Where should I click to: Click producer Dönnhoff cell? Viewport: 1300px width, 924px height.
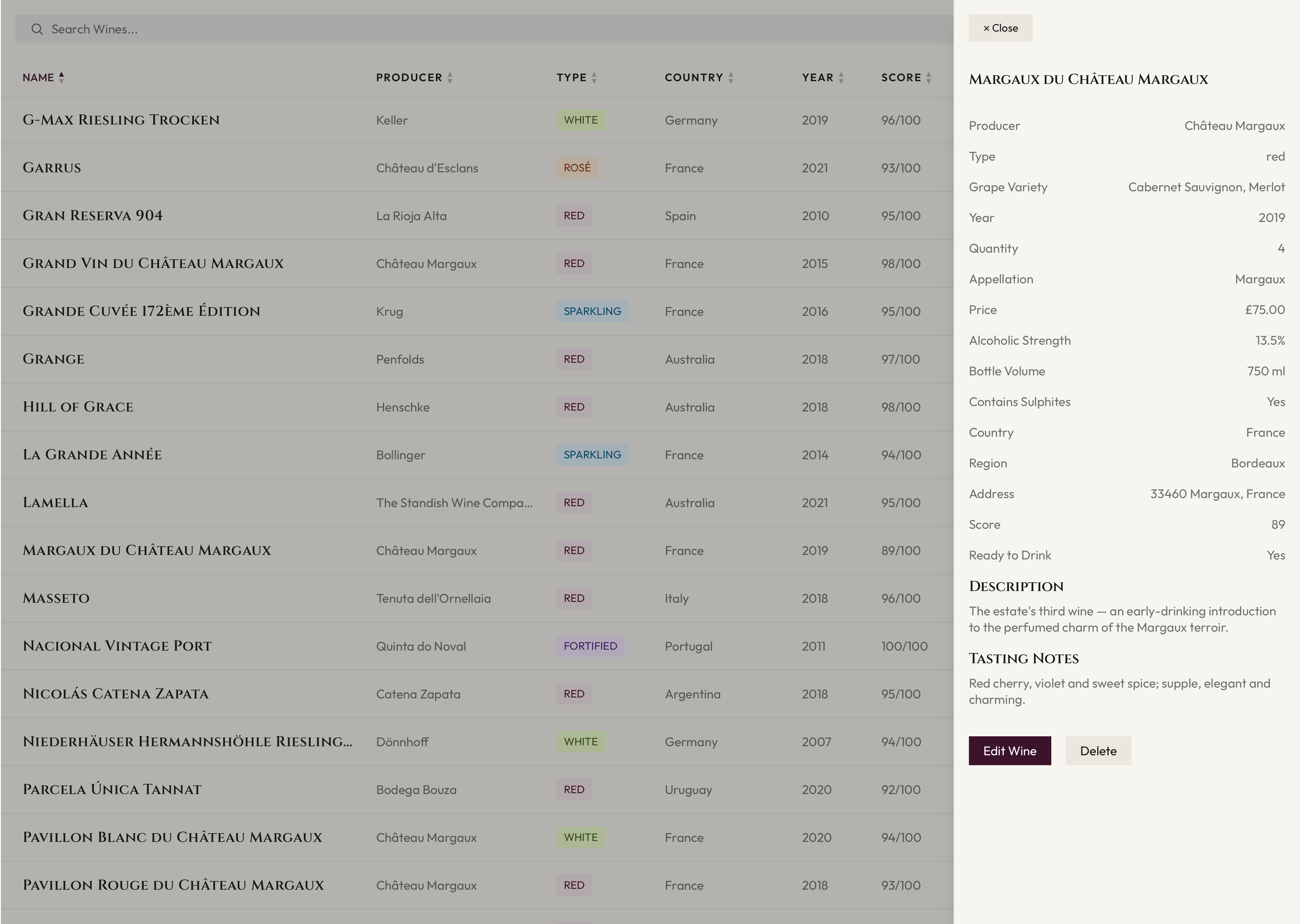click(x=402, y=741)
